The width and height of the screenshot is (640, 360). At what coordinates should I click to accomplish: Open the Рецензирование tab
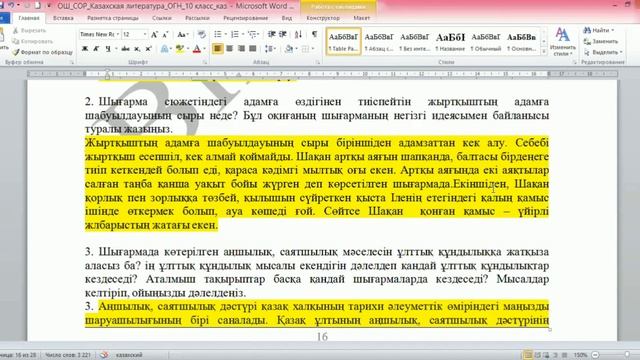point(245,18)
